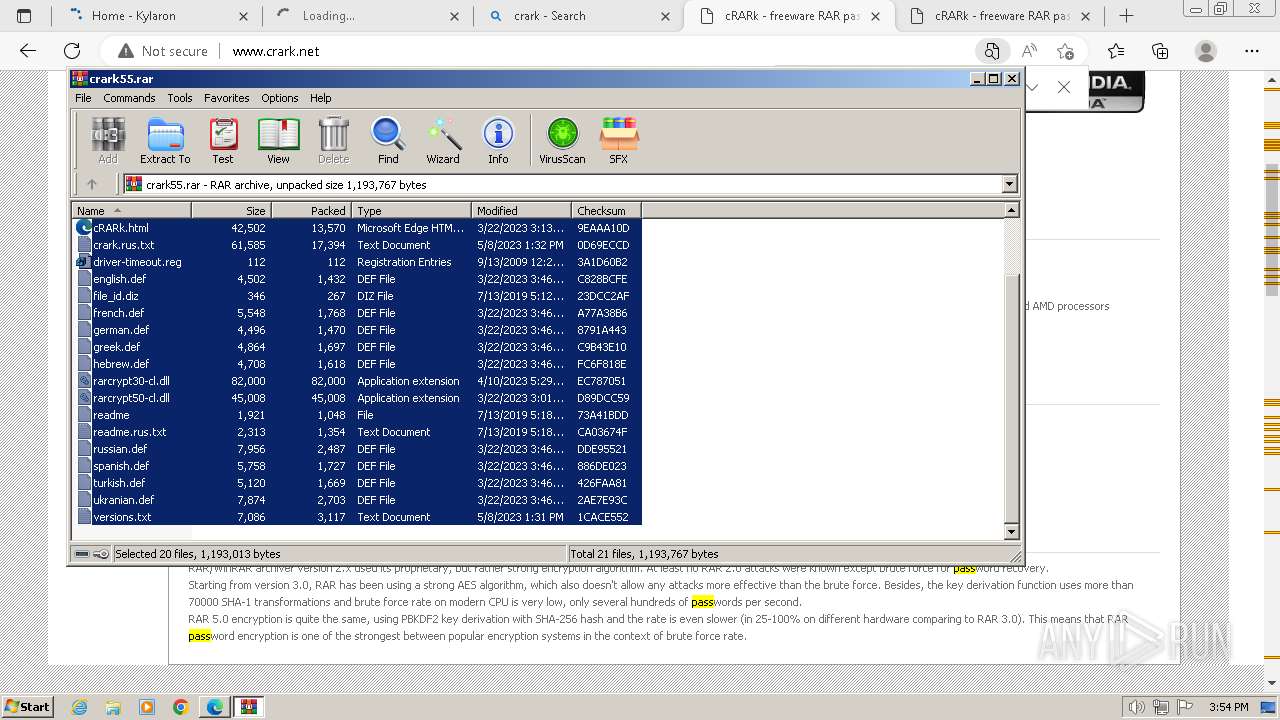Sort by the Size column header
This screenshot has height=720, width=1280.
tap(231, 210)
